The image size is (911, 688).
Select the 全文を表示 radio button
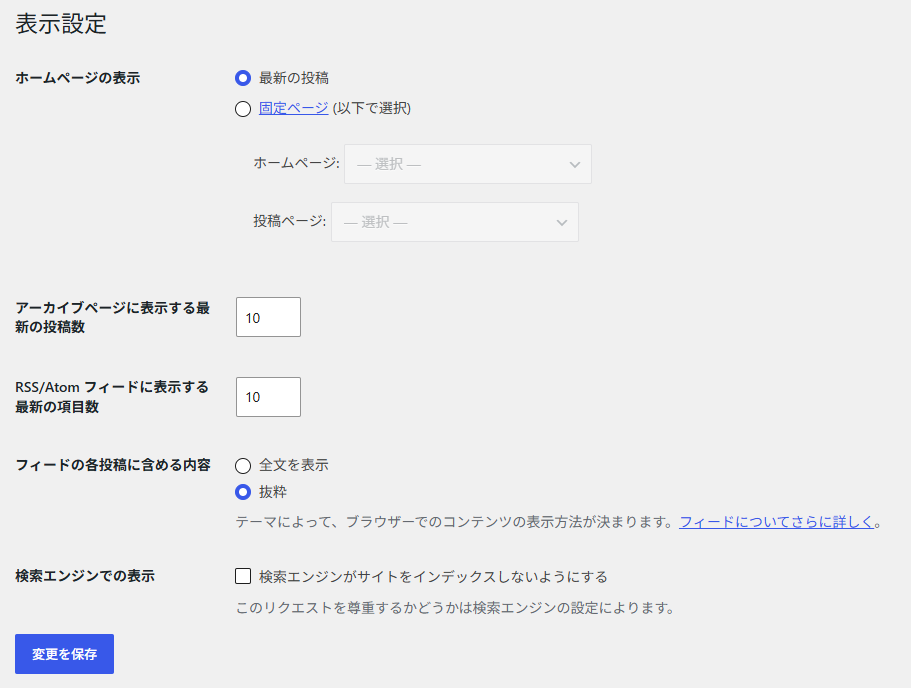(243, 465)
